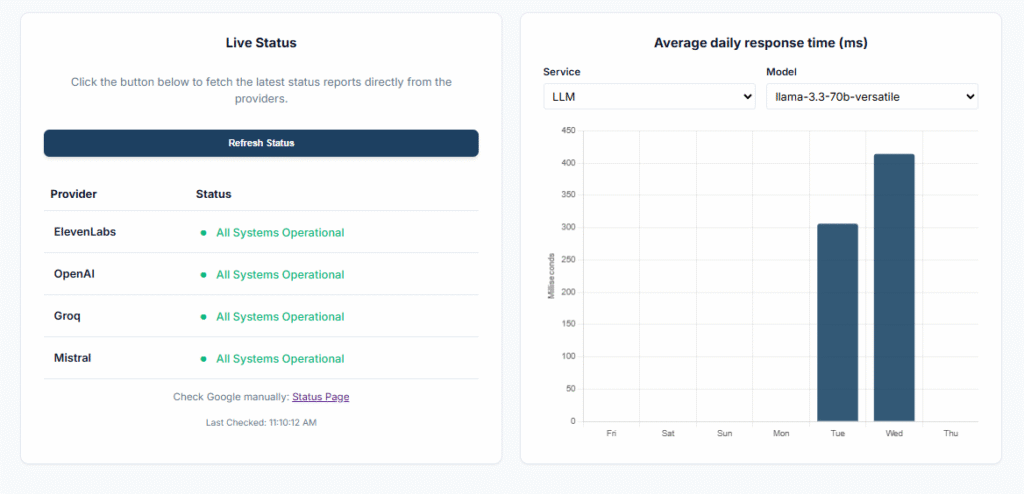Open the Google Status Page link
Screen dimensions: 1024x494
point(320,397)
